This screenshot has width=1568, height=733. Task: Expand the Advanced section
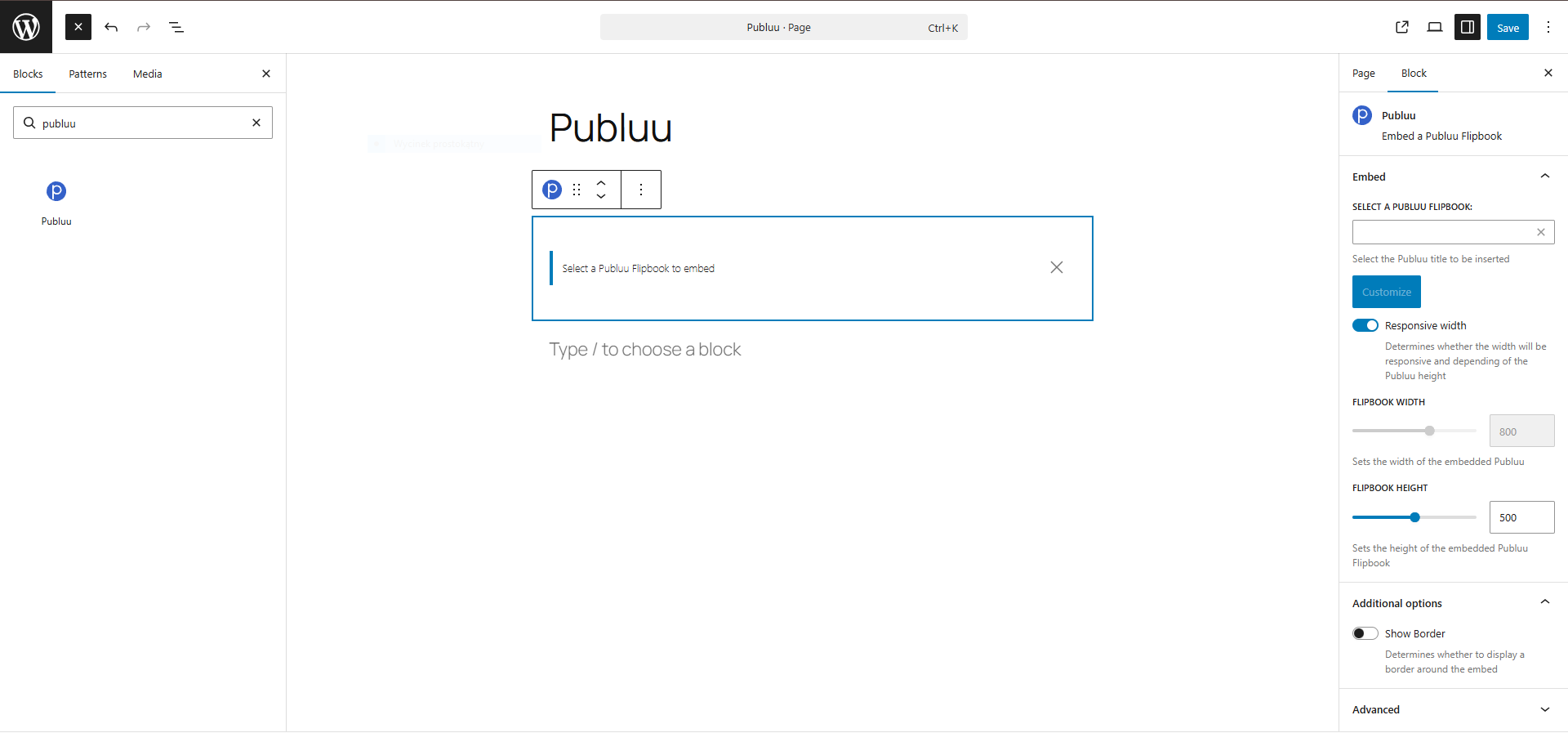coord(1454,709)
